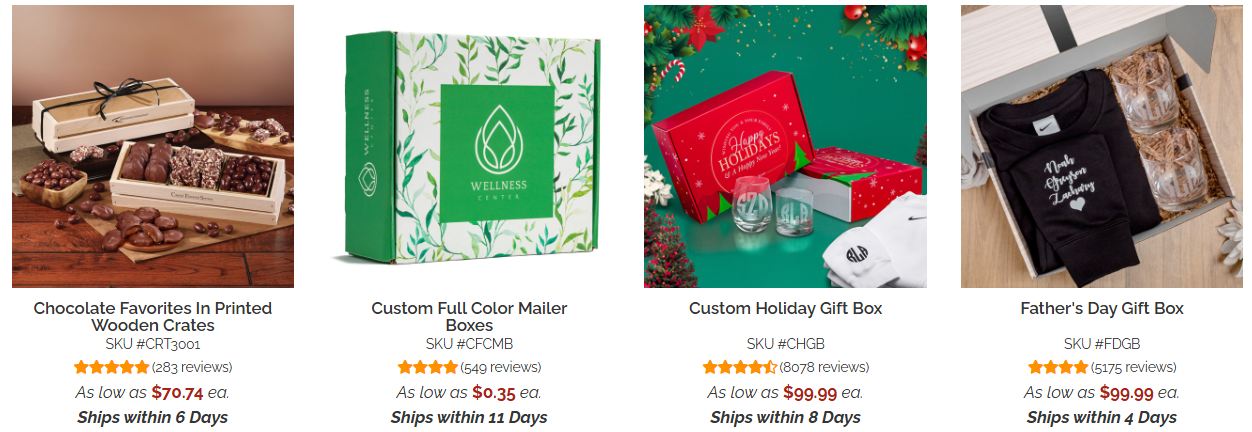1252x432 pixels.
Task: Open the Custom Holiday Gift Box product image
Action: click(785, 146)
